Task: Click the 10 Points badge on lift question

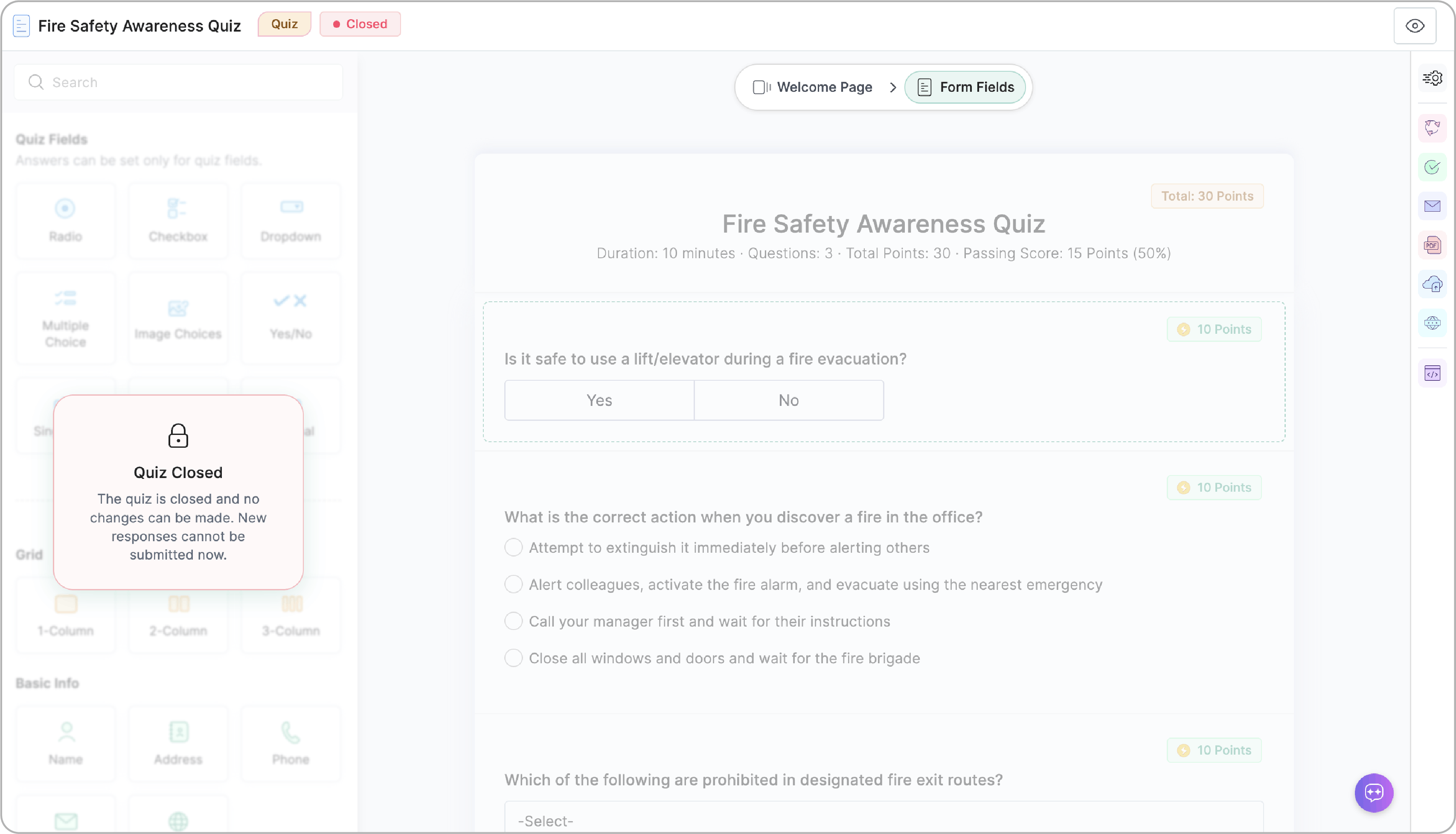Action: click(1214, 330)
